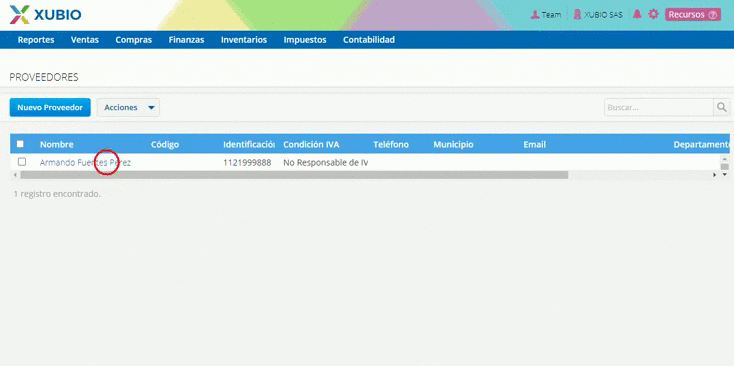734x366 pixels.
Task: Sort by the Municipio column
Action: [x=453, y=145]
